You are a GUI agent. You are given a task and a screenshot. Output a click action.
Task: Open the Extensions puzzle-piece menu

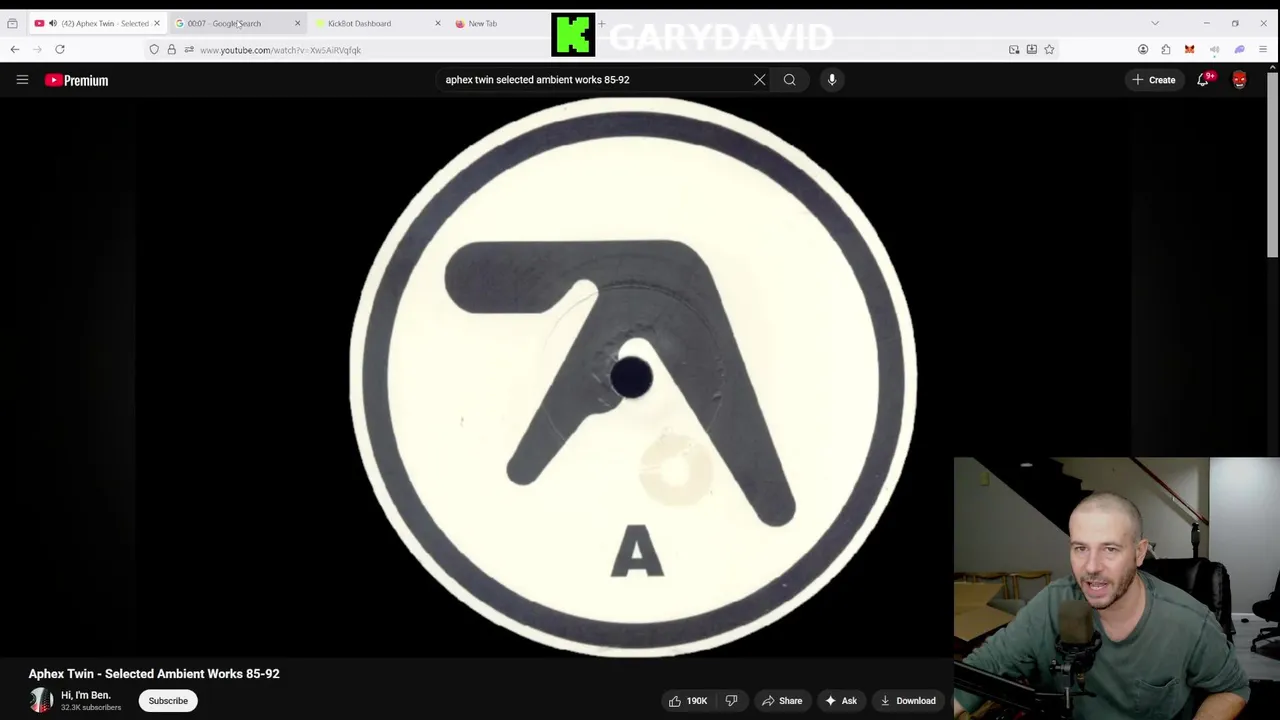click(x=1166, y=49)
